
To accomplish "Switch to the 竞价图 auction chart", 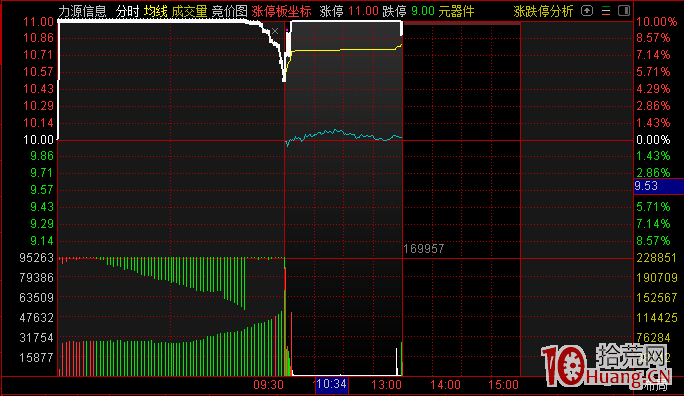I will 229,11.
